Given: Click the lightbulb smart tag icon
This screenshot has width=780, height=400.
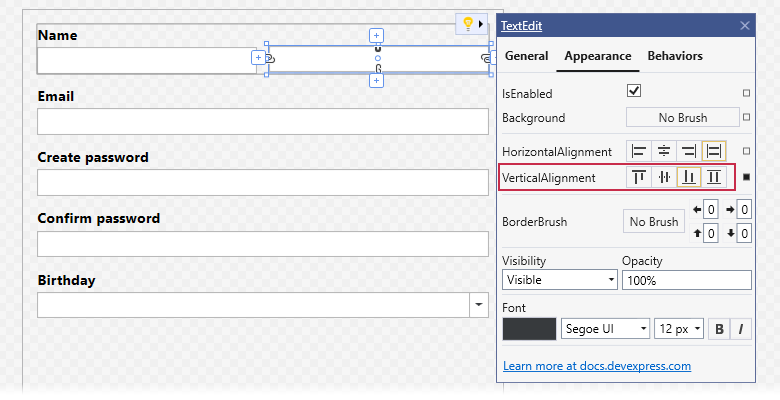Looking at the screenshot, I should click(x=468, y=24).
